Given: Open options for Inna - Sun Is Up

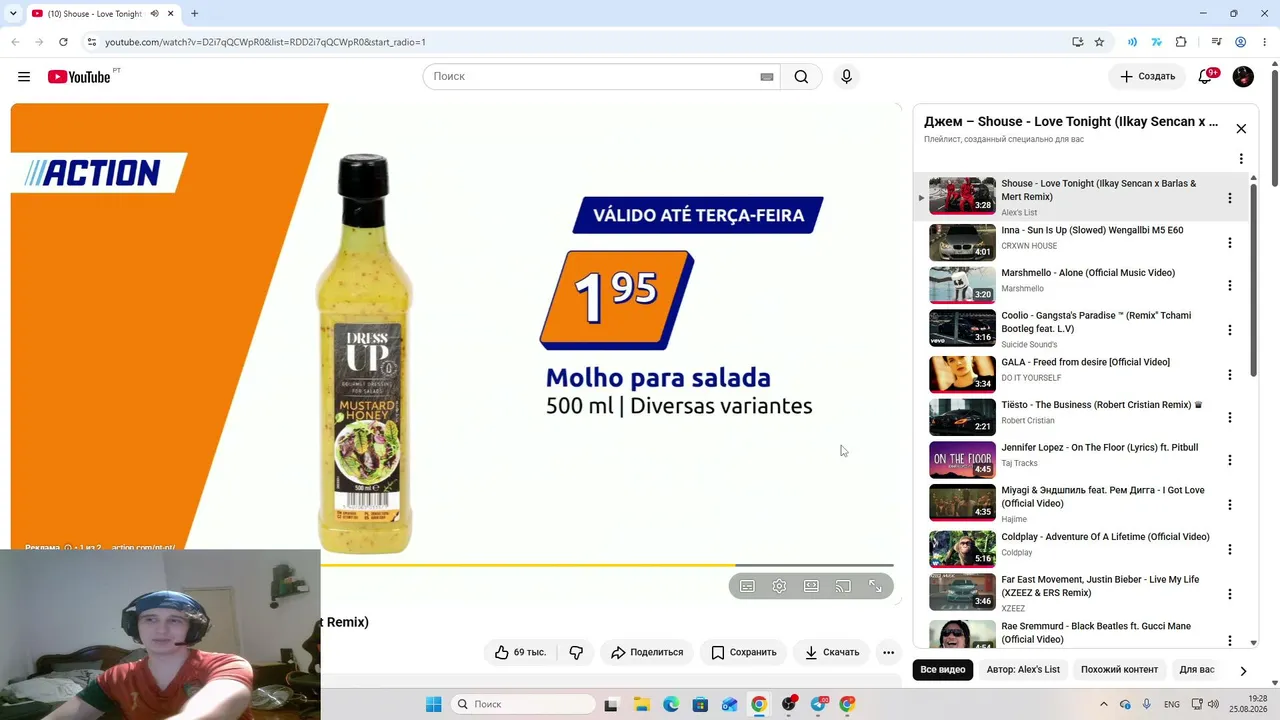Looking at the screenshot, I should 1230,242.
